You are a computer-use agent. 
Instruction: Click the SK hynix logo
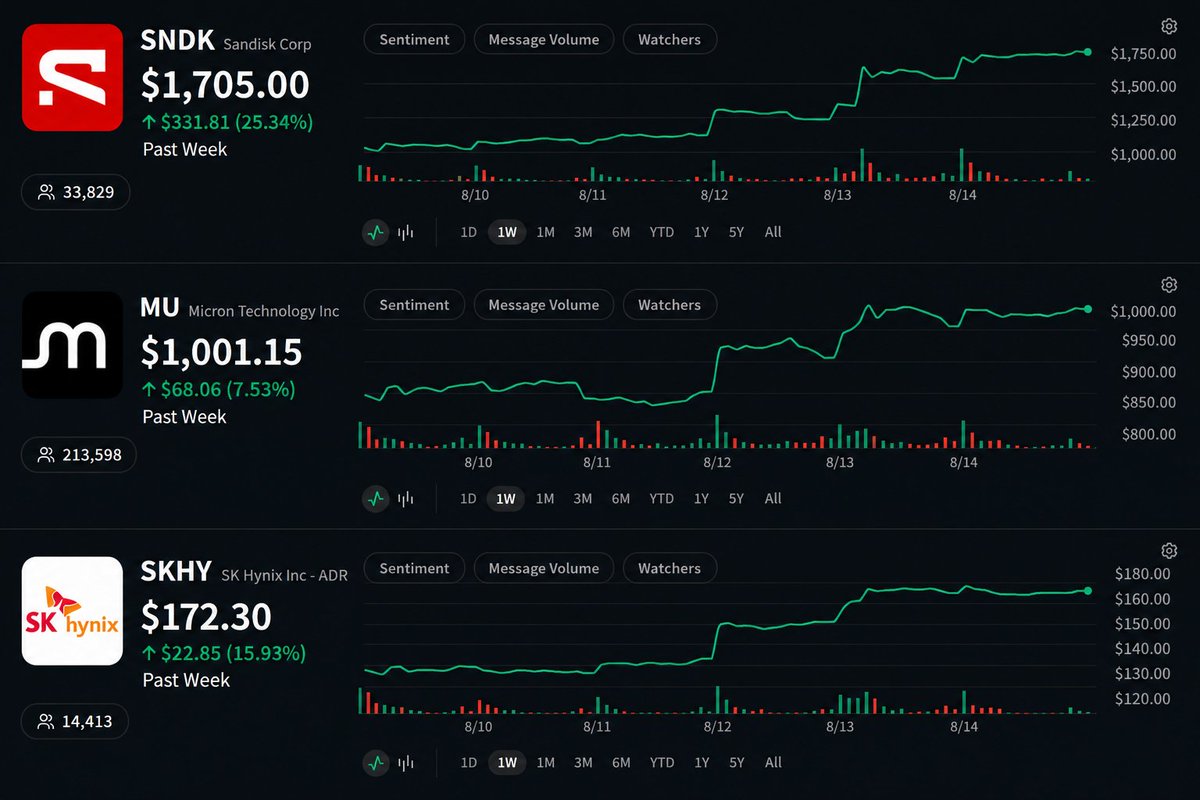72,612
